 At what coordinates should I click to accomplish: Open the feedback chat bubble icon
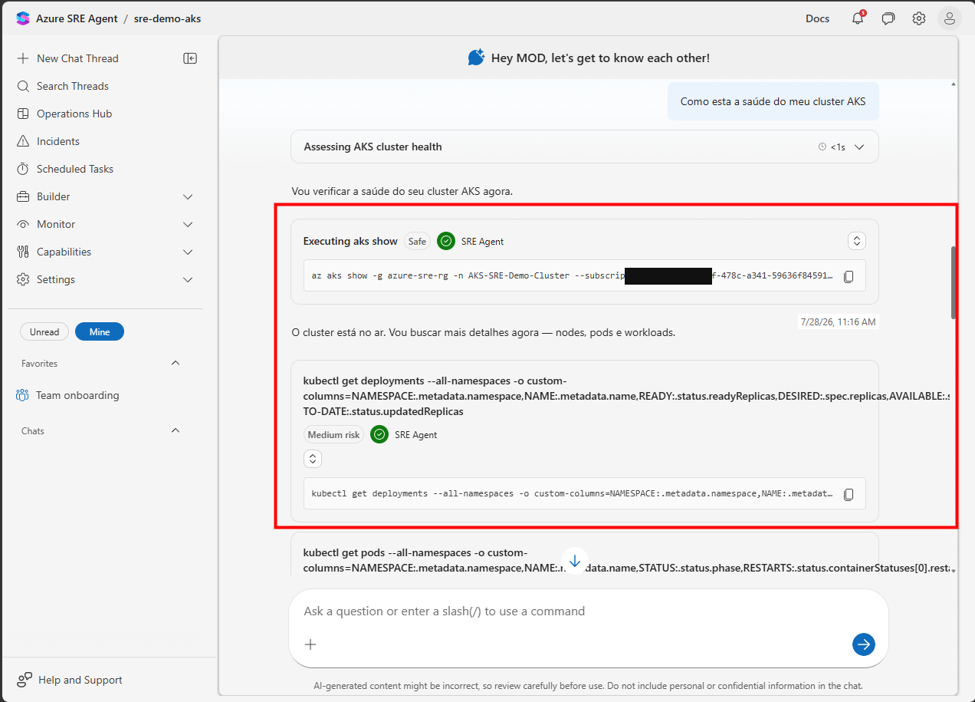888,19
